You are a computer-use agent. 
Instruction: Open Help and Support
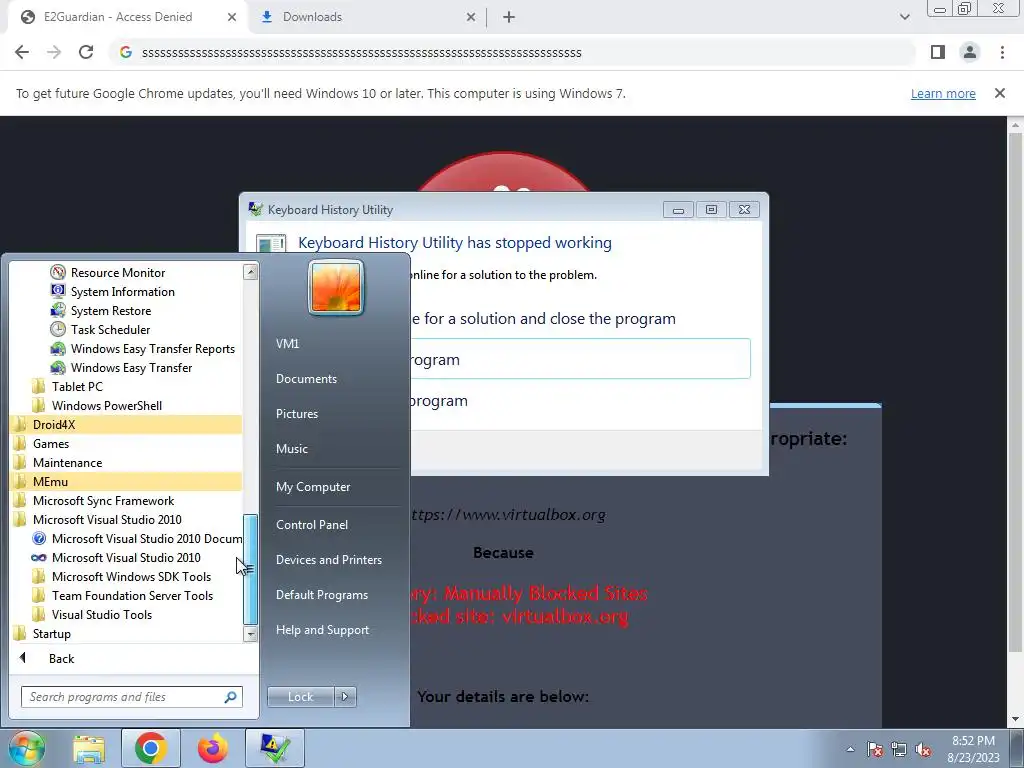[x=323, y=630]
